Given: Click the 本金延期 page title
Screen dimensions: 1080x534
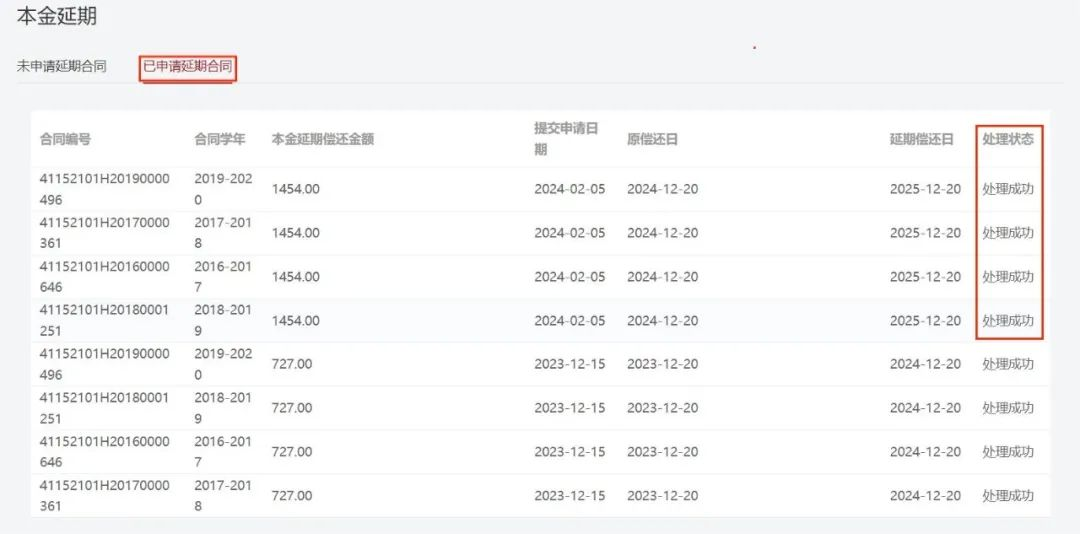Looking at the screenshot, I should (x=56, y=17).
